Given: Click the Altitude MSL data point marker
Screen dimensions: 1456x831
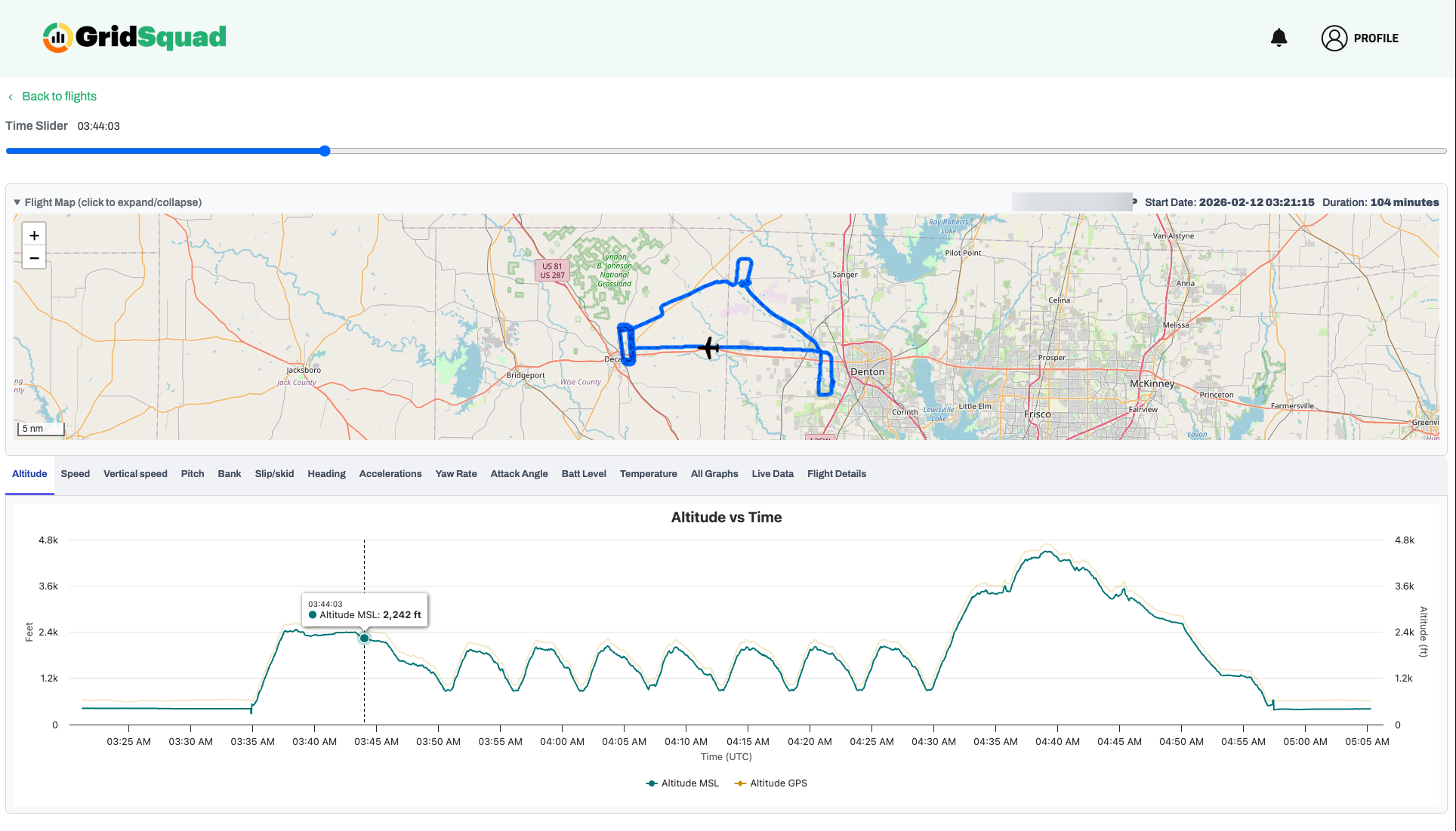Looking at the screenshot, I should coord(364,639).
